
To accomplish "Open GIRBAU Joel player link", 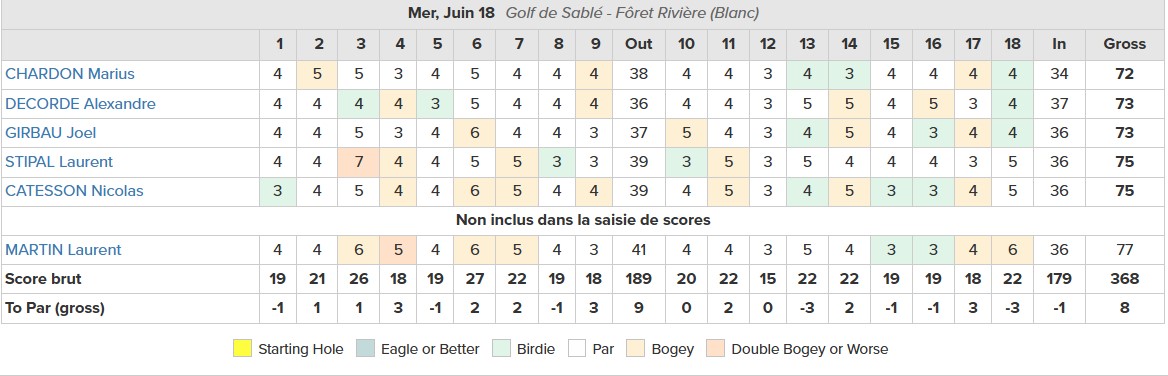I will (51, 133).
